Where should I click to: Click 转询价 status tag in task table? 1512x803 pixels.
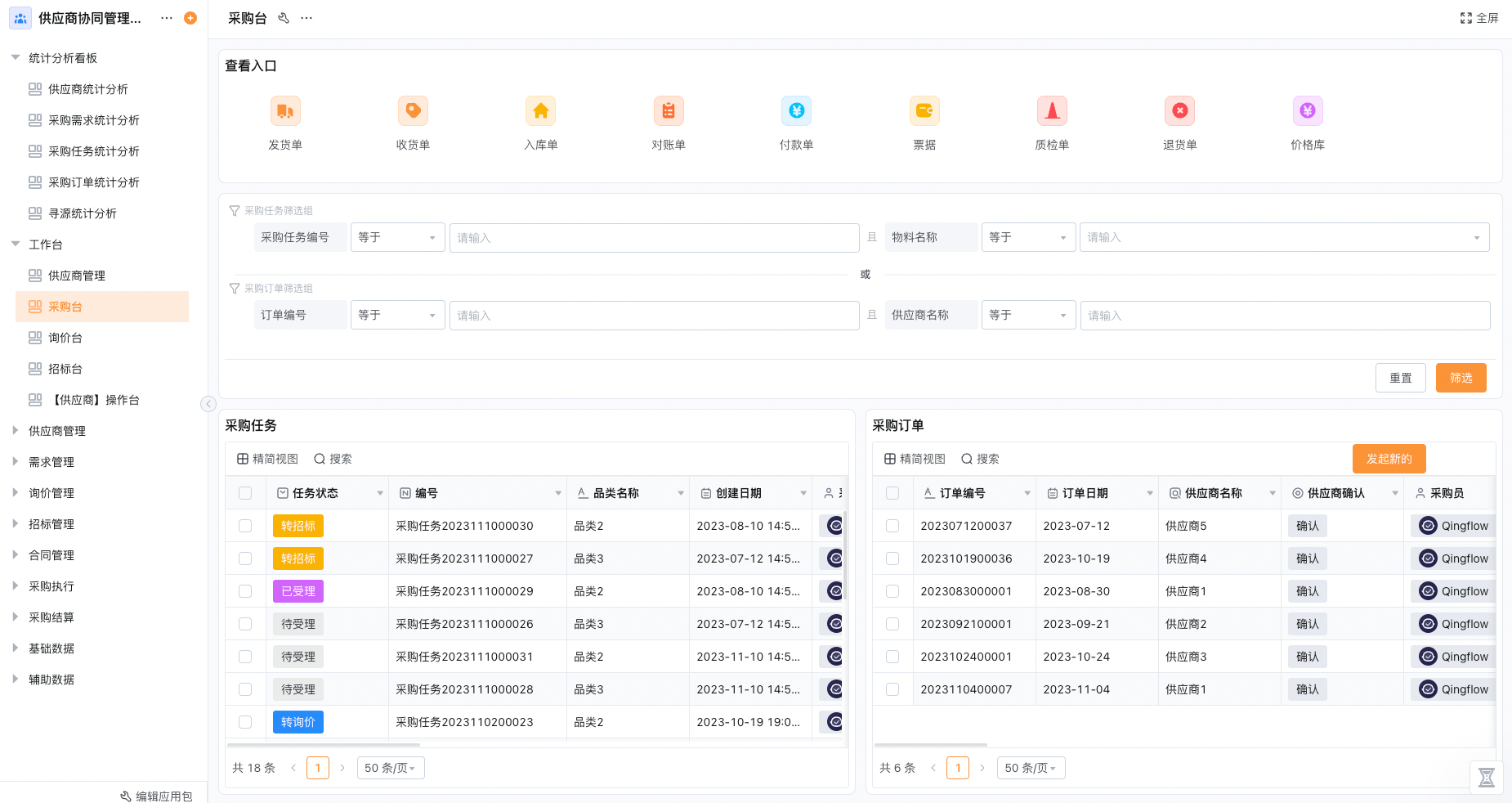[x=298, y=722]
